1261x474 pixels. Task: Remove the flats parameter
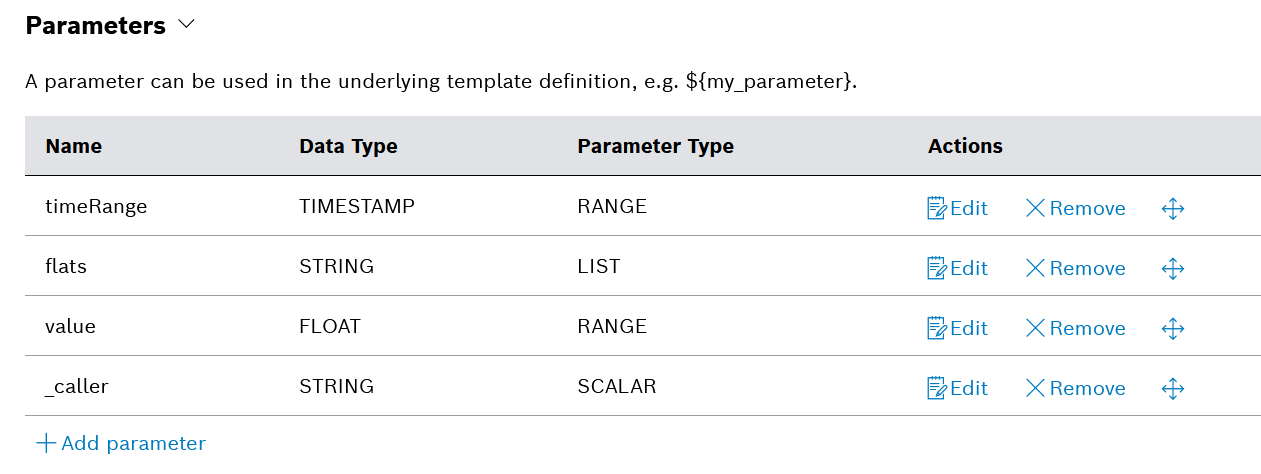pos(1076,268)
